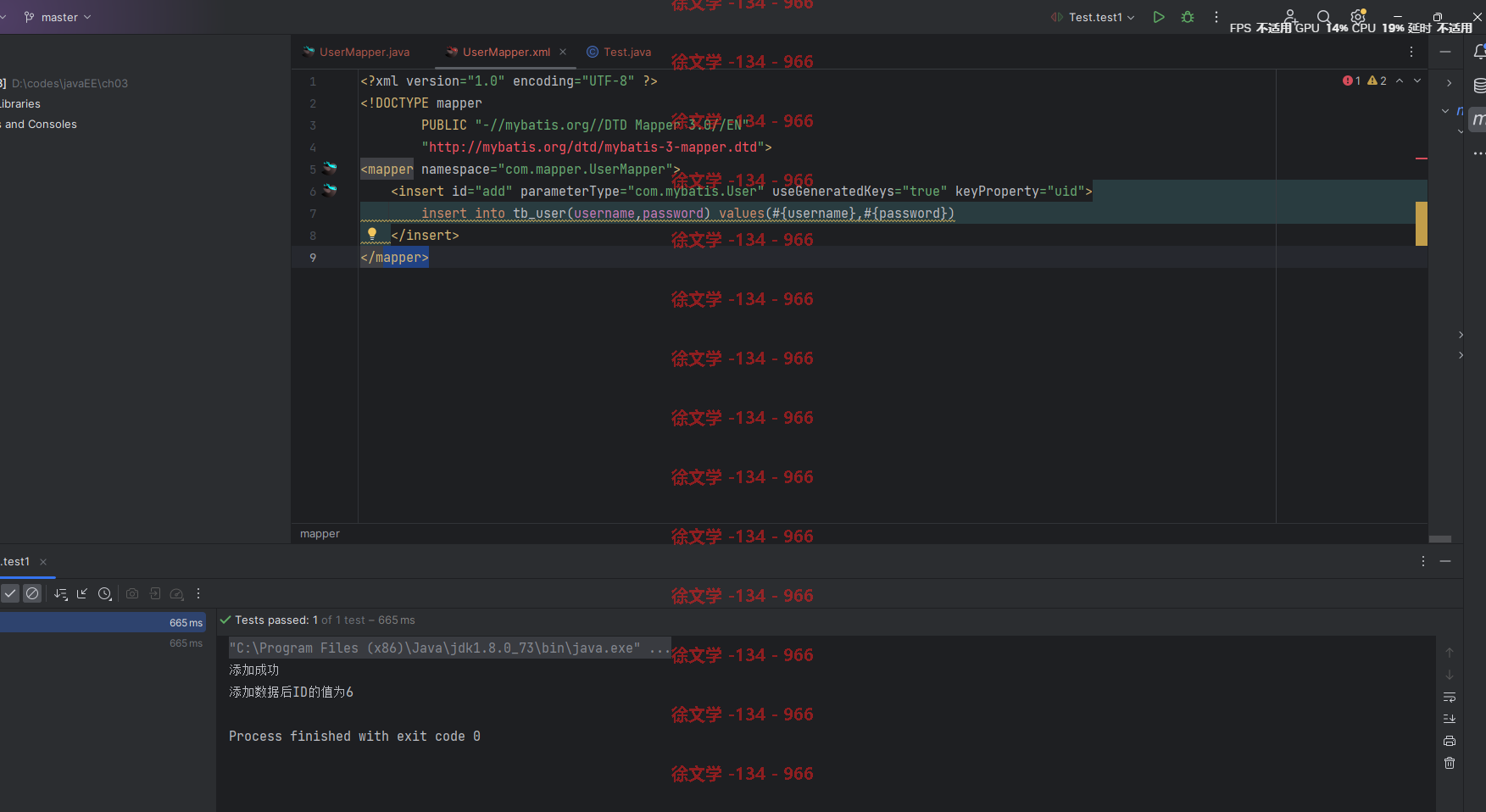The height and width of the screenshot is (812, 1486).
Task: Hide the Run tool window
Action: 1445,561
